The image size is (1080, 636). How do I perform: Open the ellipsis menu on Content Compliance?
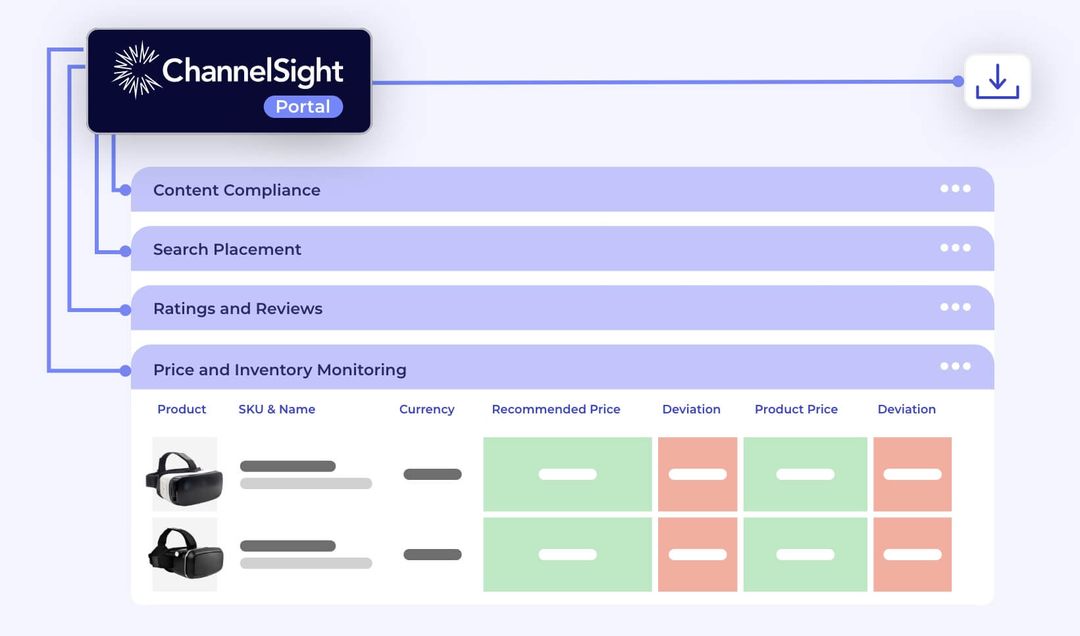point(955,189)
